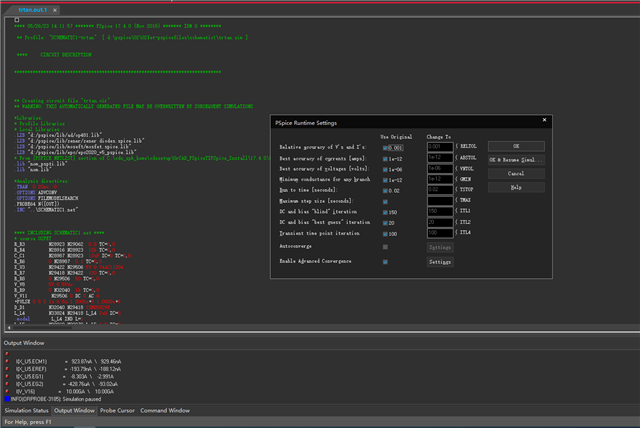Click the 'Analysis directives' line
The height and width of the screenshot is (428, 640).
[x=42, y=181]
